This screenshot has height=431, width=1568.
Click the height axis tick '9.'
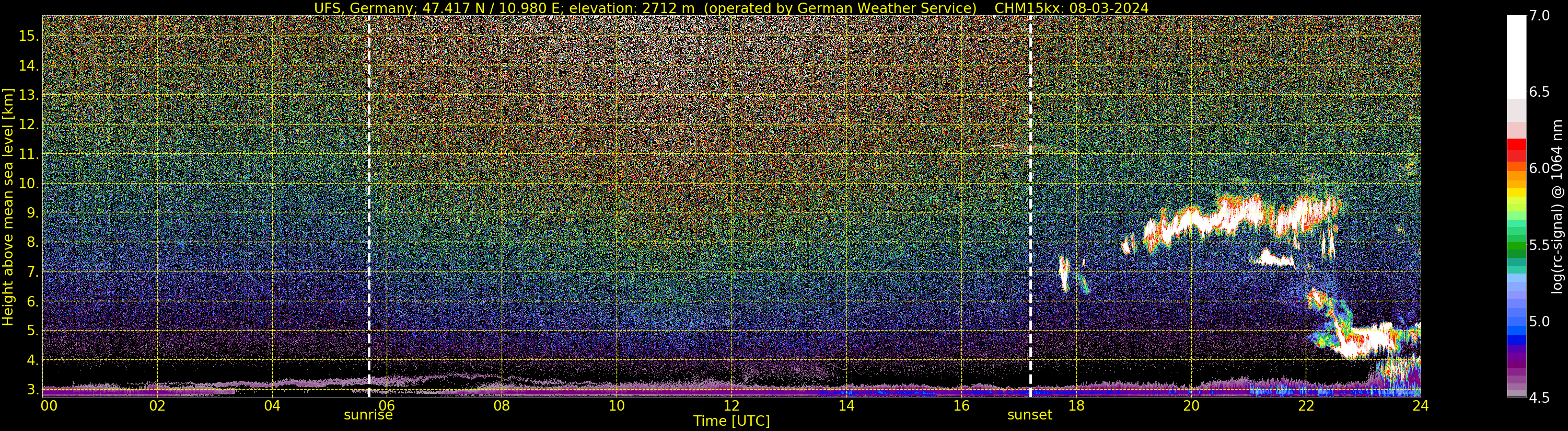[x=32, y=213]
